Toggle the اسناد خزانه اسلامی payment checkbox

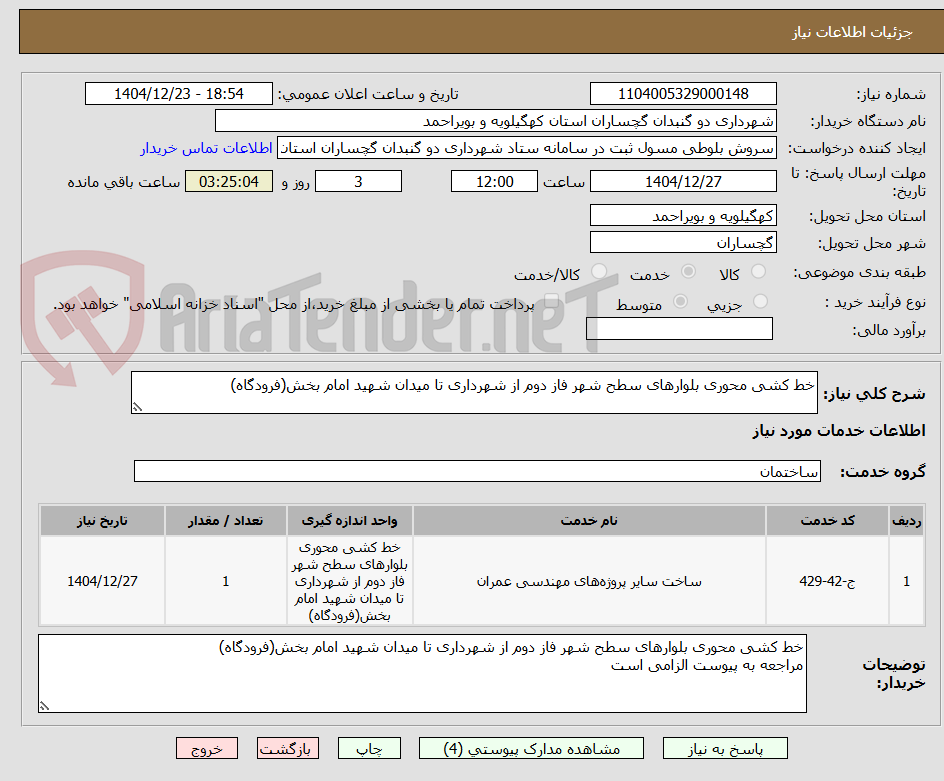(551, 301)
